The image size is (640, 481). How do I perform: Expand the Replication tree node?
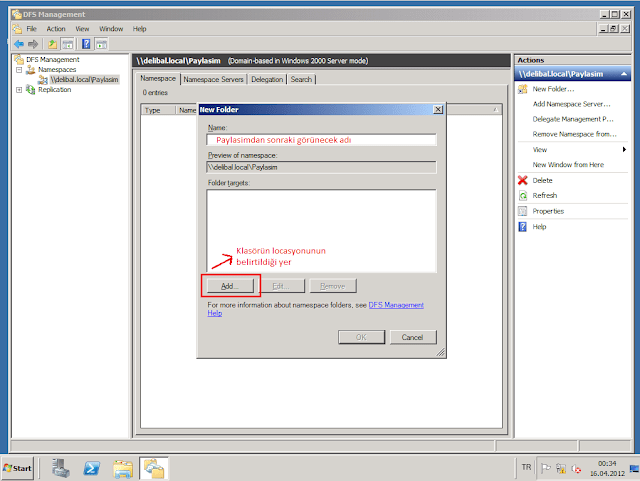point(19,89)
